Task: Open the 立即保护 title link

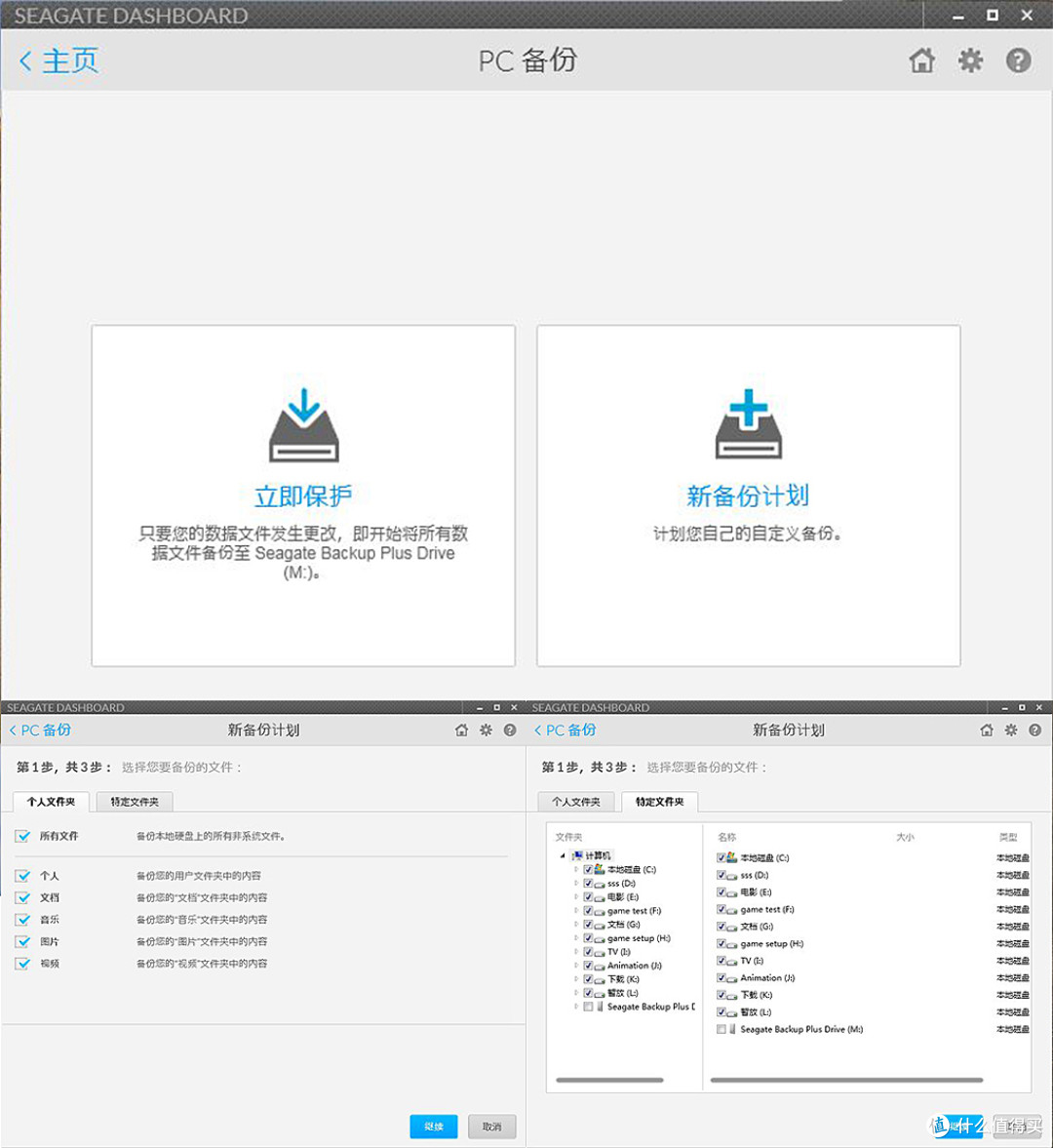Action: coord(303,496)
